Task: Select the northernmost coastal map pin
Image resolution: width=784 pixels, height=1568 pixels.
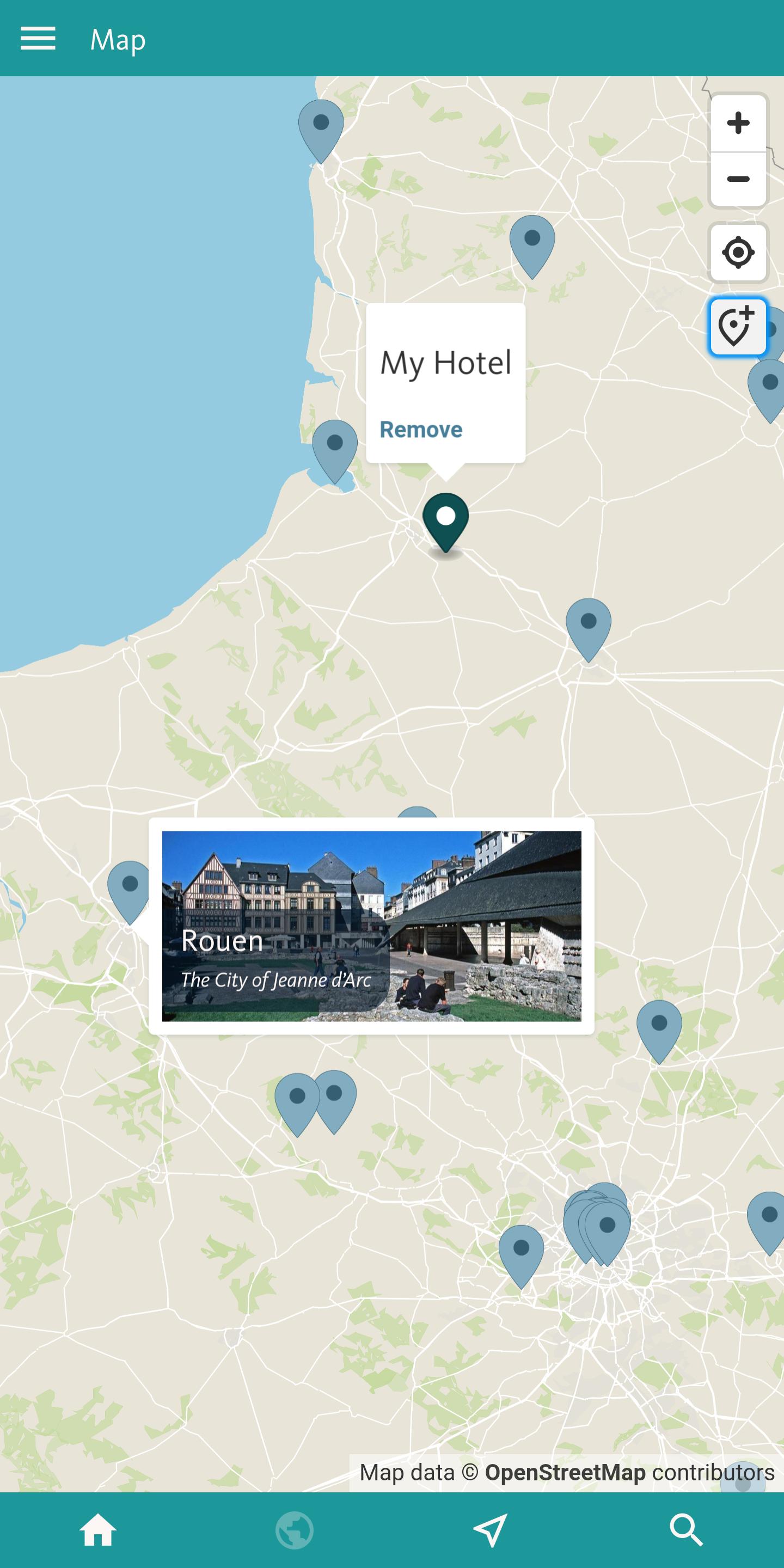Action: [321, 131]
